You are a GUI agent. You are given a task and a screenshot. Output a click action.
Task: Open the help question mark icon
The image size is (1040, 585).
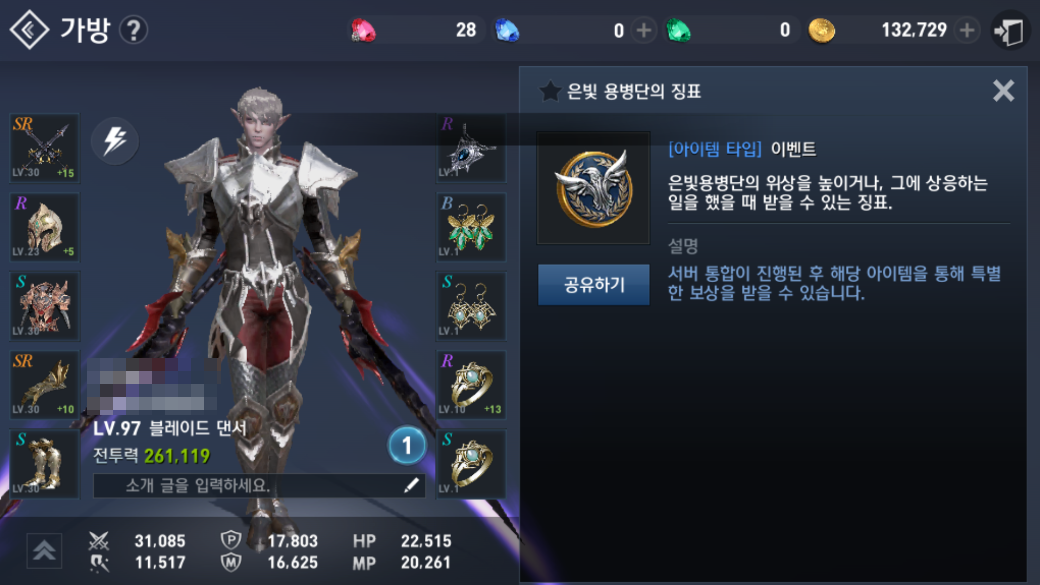point(133,30)
